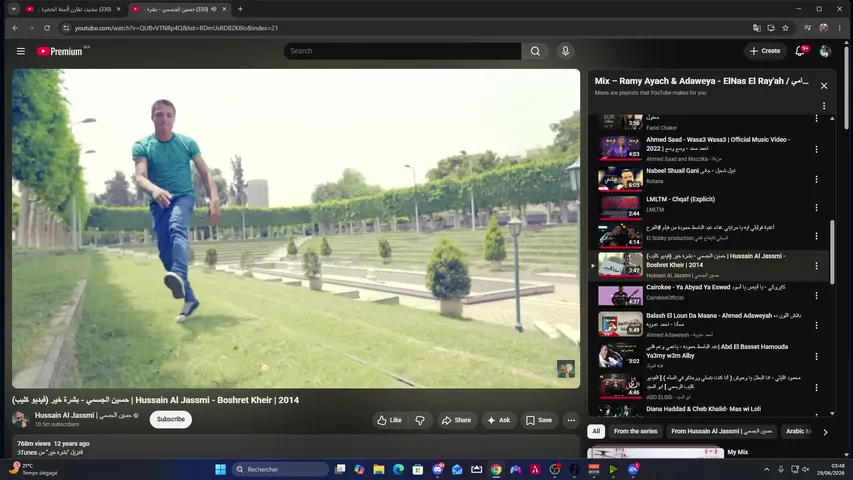Screen dimensions: 853x480
Task: Start voice search with microphone icon
Action: 565,51
